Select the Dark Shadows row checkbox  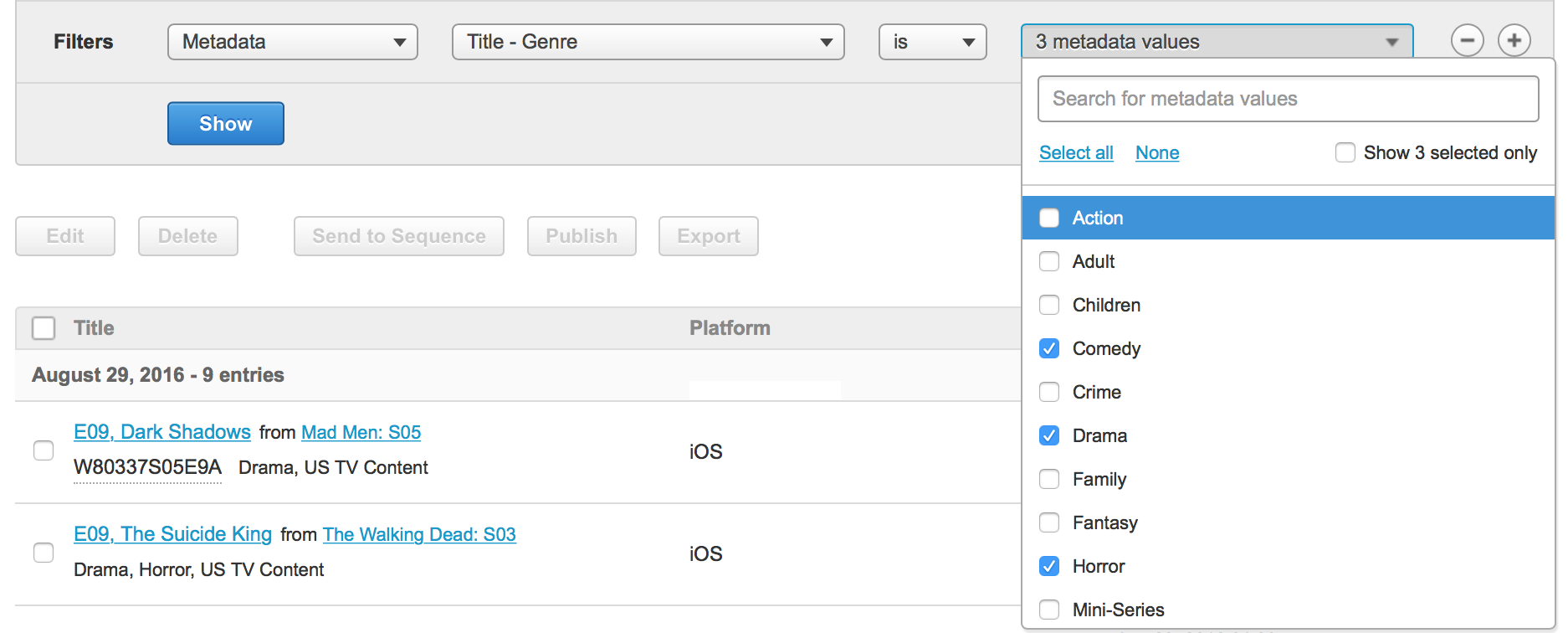point(44,450)
